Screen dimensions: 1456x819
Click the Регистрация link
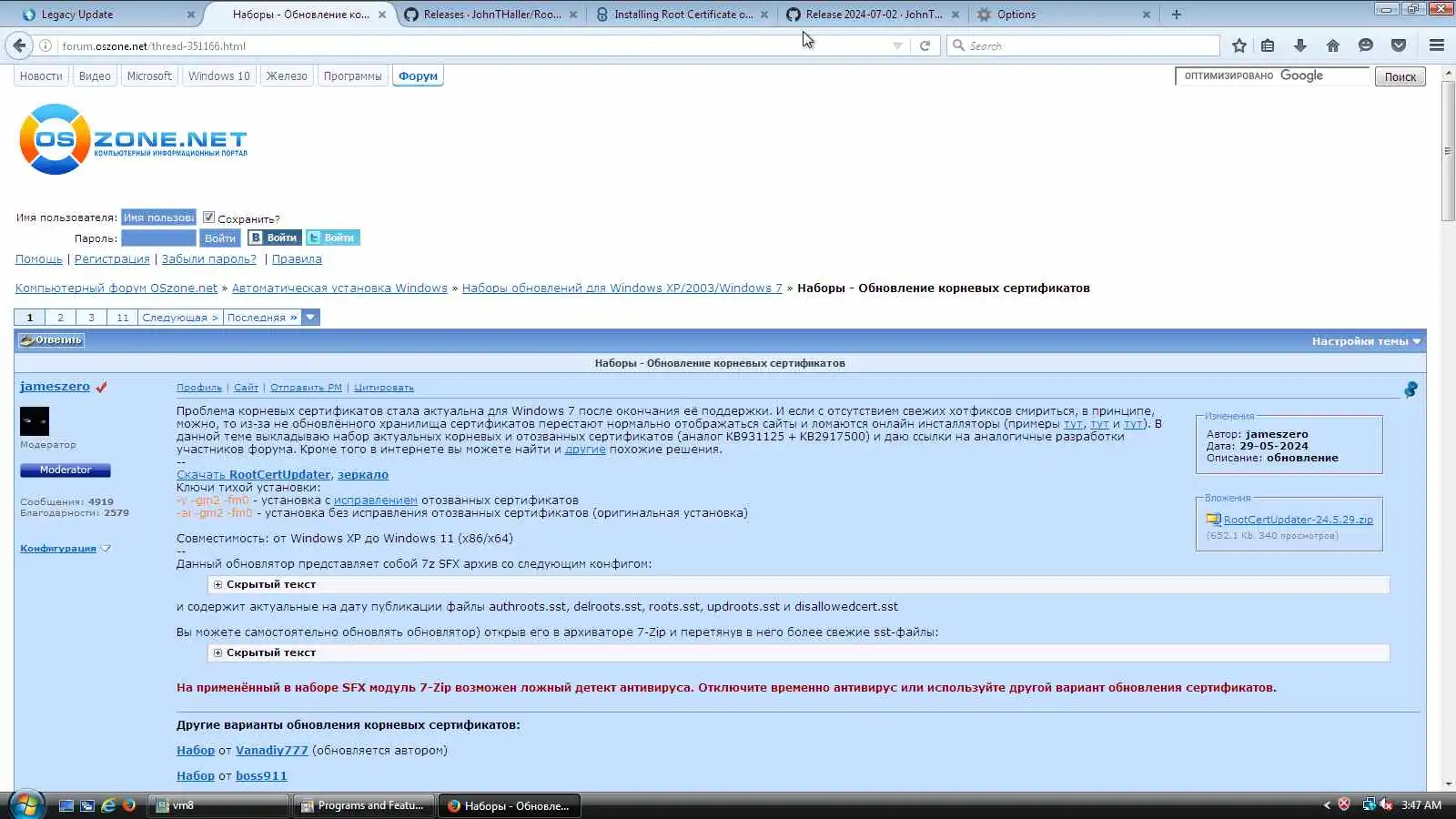tap(112, 259)
